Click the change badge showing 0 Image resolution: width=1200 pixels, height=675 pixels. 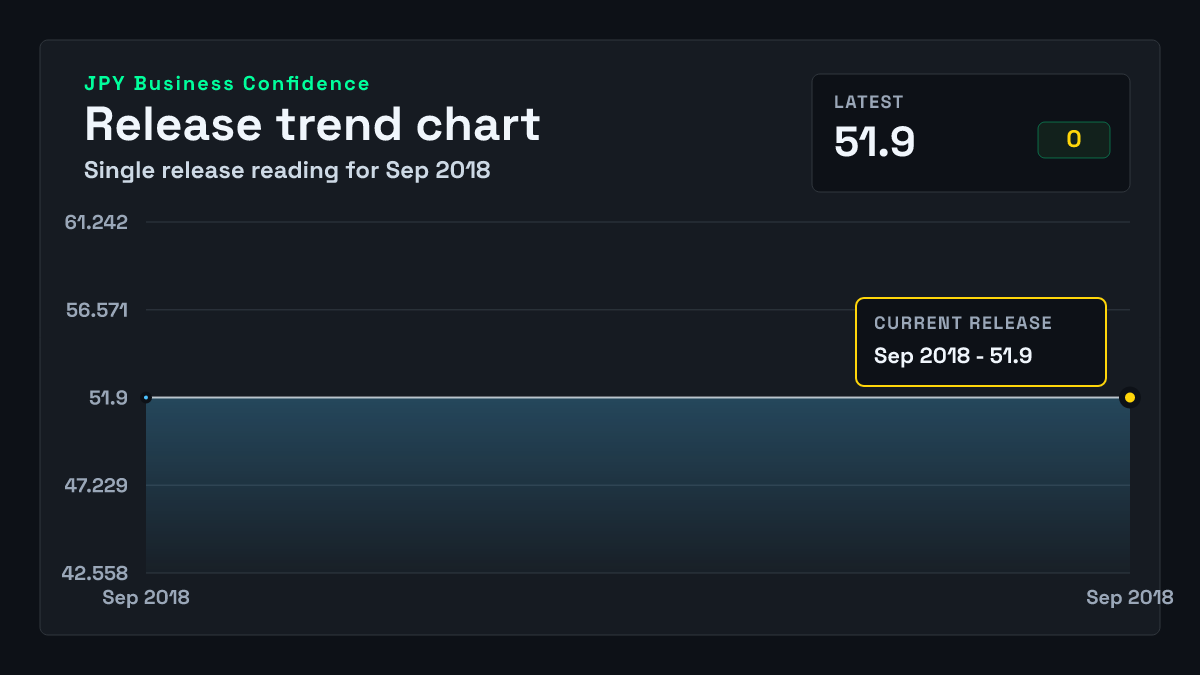(x=1074, y=140)
